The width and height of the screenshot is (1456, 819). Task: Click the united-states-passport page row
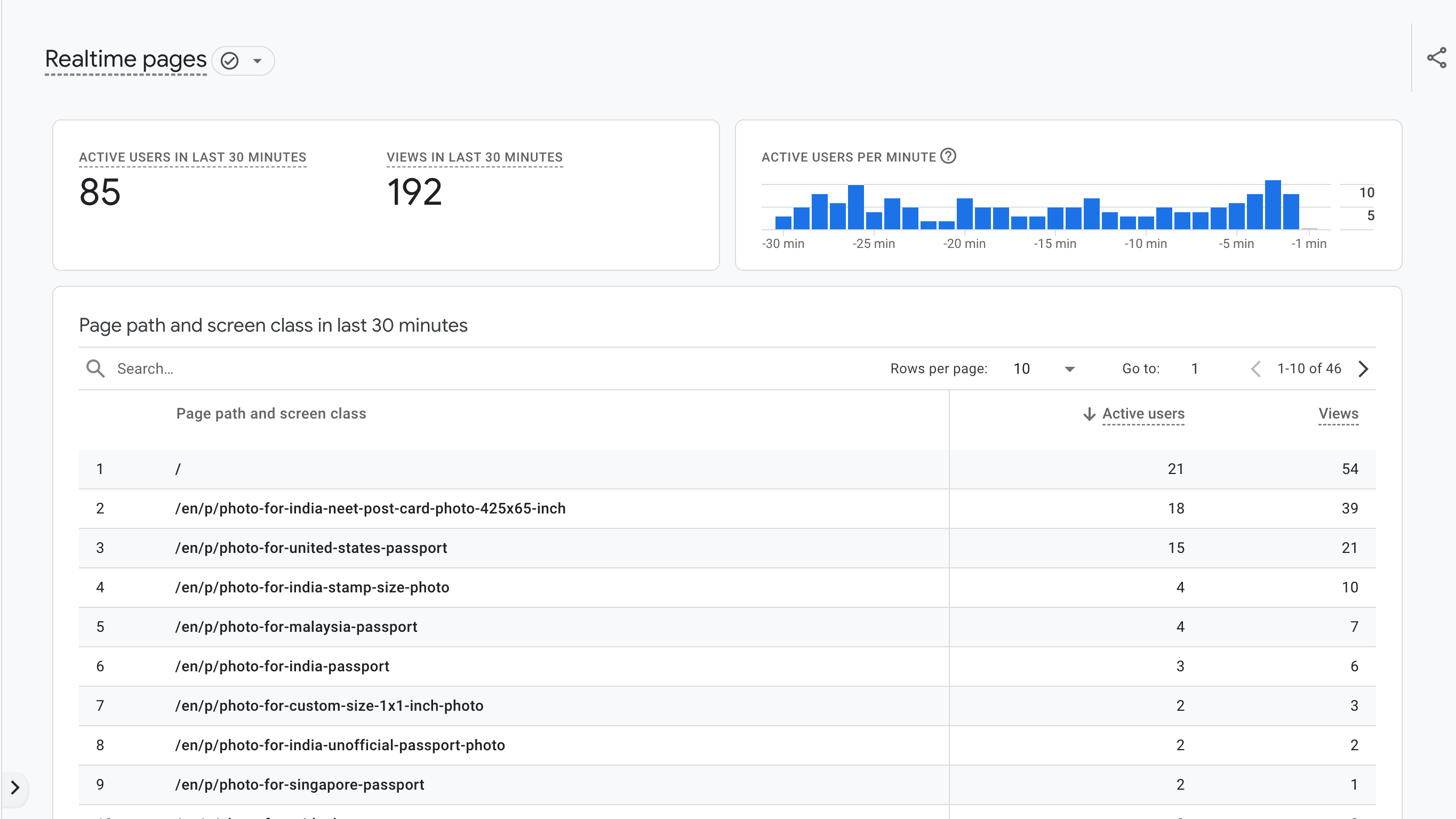point(311,548)
